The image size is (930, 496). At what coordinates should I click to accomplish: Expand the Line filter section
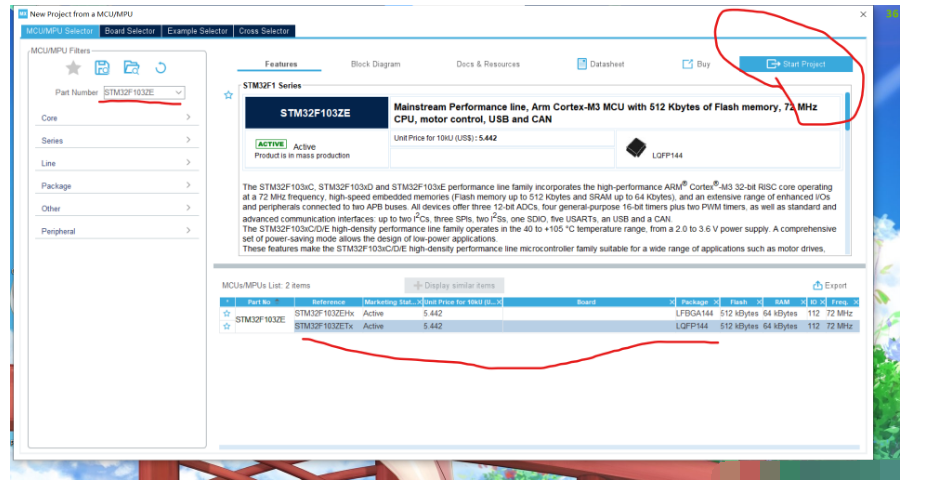click(x=116, y=163)
